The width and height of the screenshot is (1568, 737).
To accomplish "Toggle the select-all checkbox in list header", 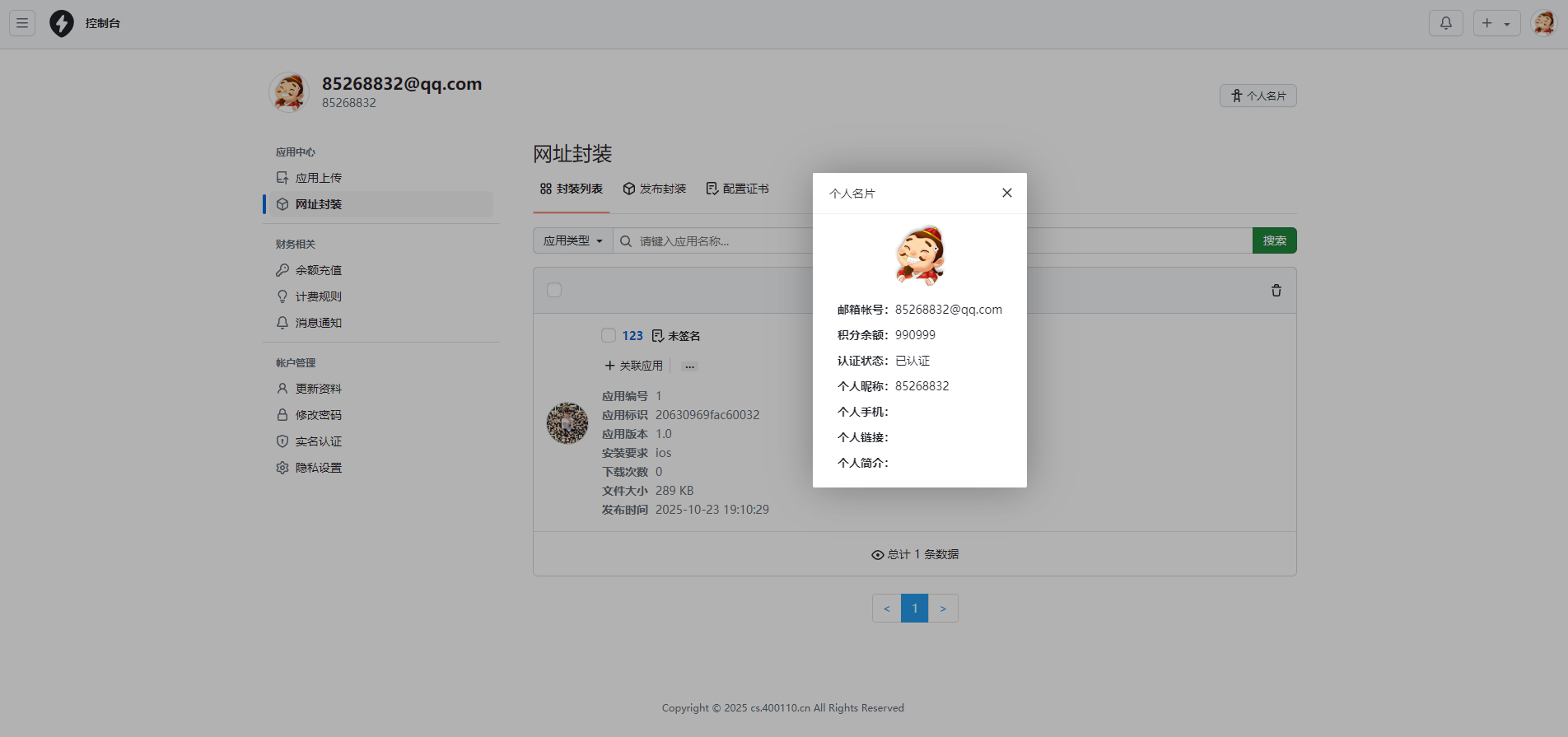I will click(554, 290).
